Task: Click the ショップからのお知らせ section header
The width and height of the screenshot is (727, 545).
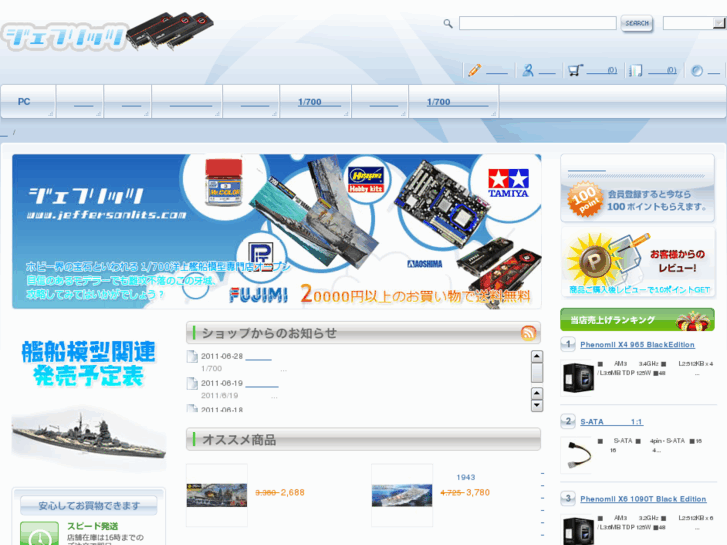Action: [364, 333]
